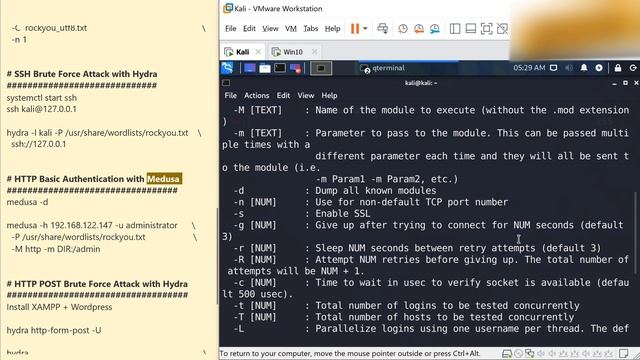Viewport: 640px width, 360px height.
Task: Click the VMware pause (suspend) button
Action: [x=355, y=29]
